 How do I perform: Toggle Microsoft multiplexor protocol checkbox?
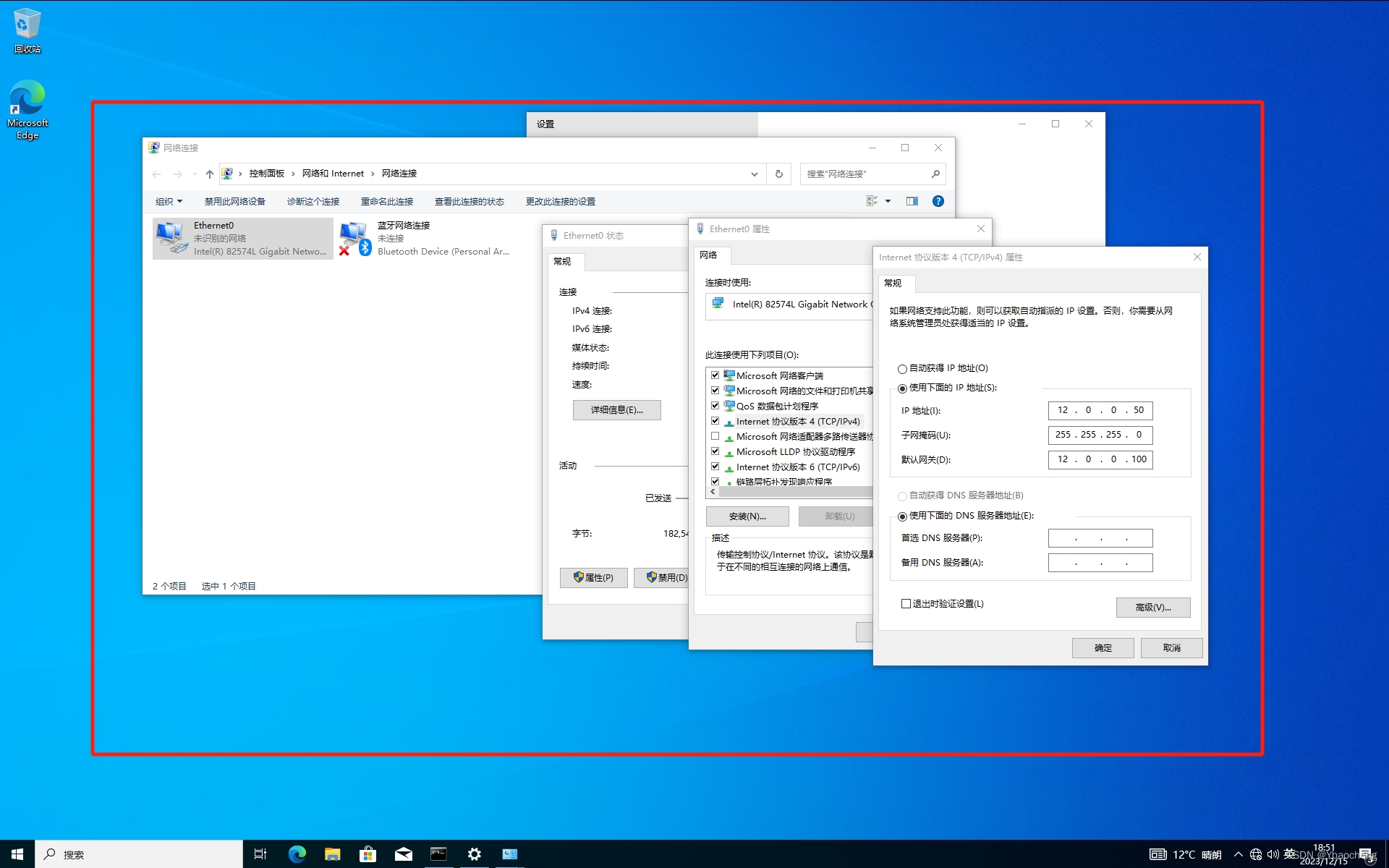click(715, 436)
